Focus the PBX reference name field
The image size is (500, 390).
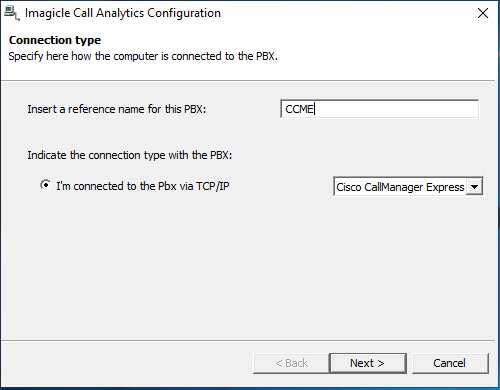tap(380, 109)
